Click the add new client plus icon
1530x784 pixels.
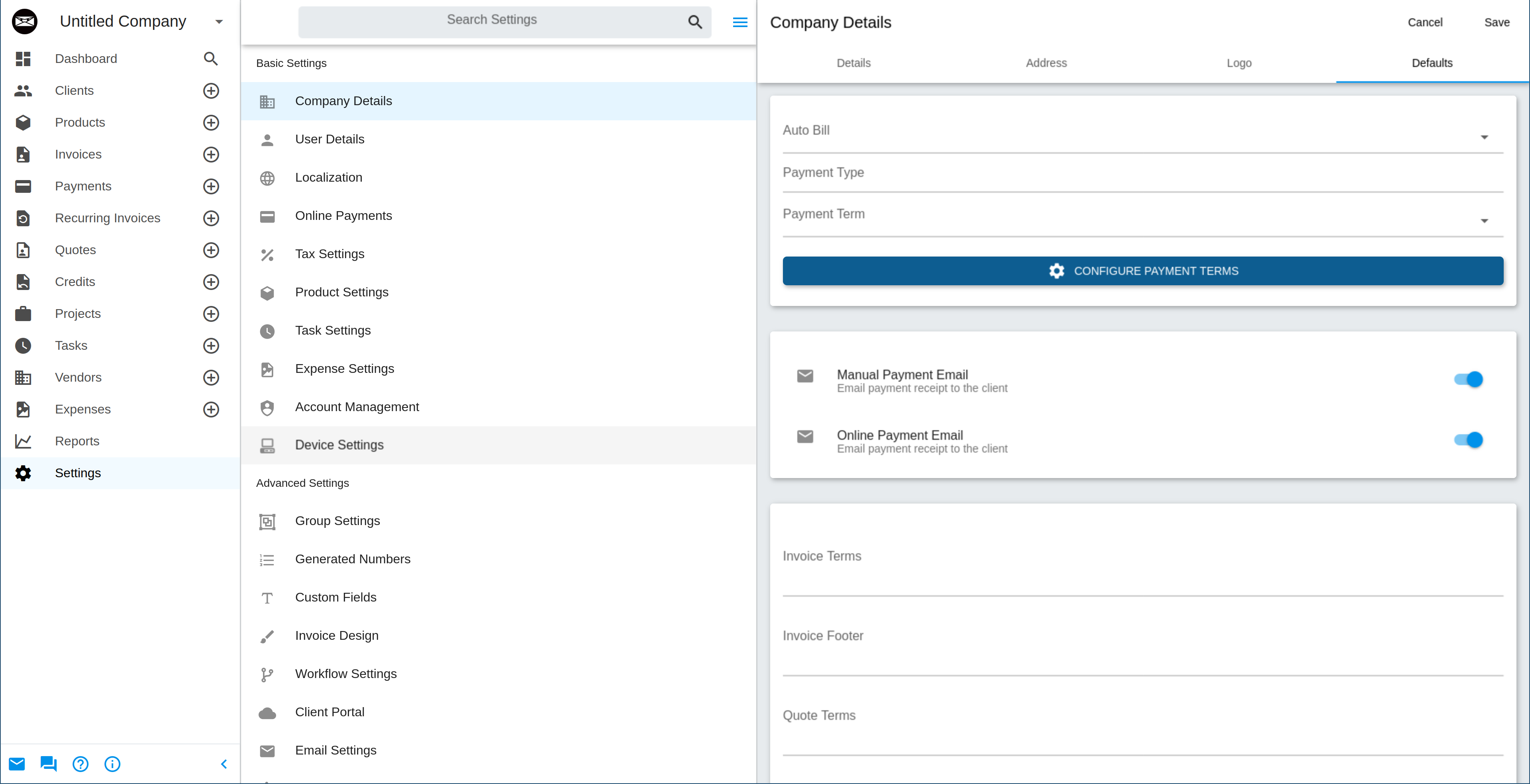211,91
